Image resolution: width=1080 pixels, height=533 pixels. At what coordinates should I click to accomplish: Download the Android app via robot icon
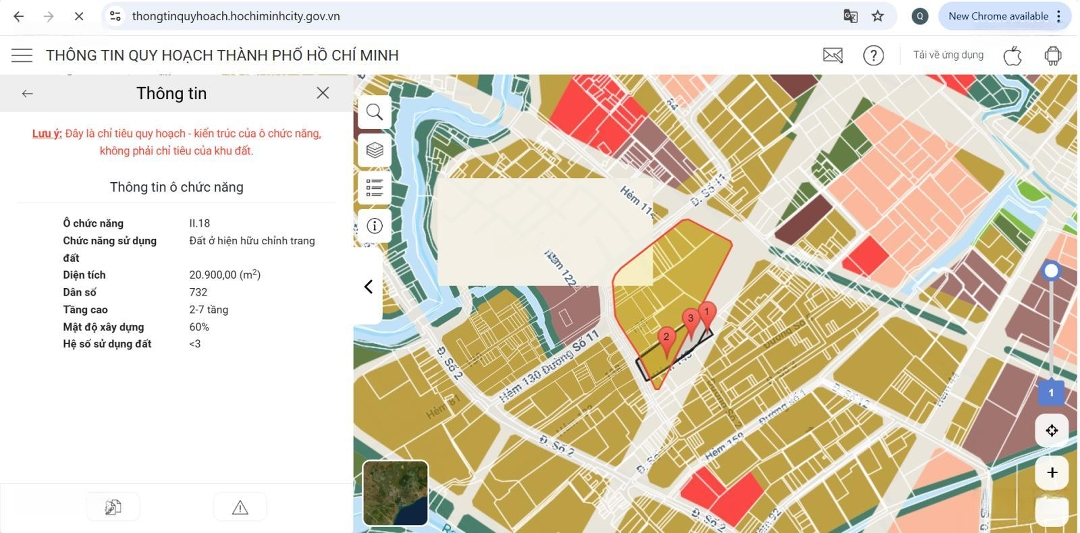1052,56
